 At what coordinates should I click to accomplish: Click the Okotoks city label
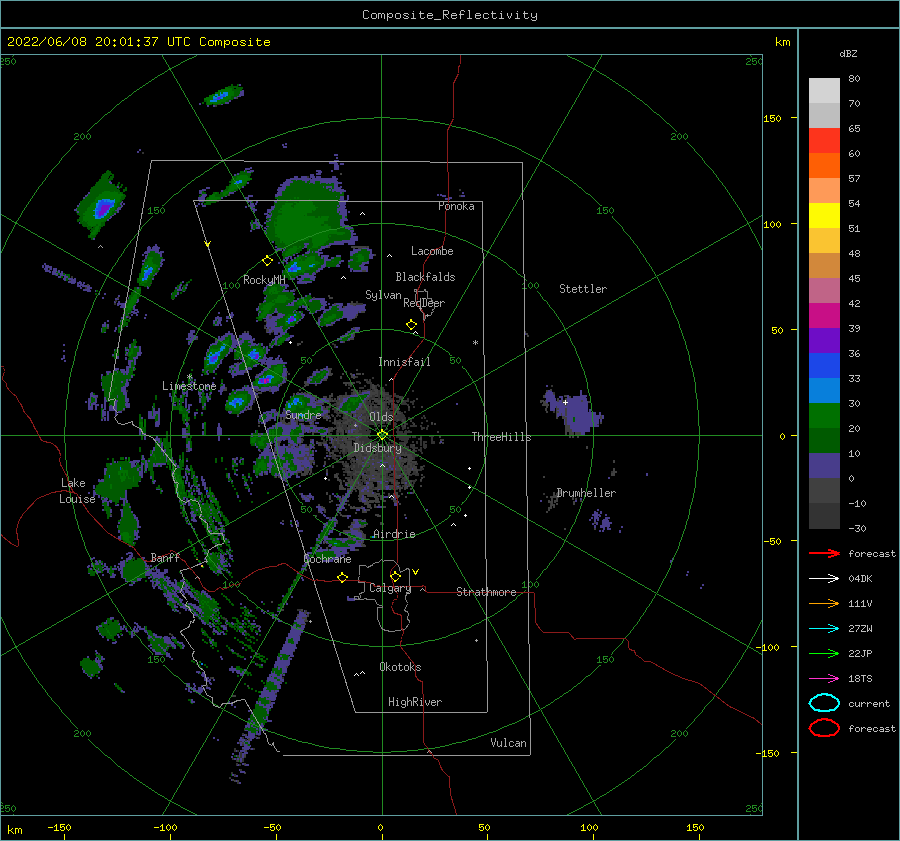click(x=400, y=667)
